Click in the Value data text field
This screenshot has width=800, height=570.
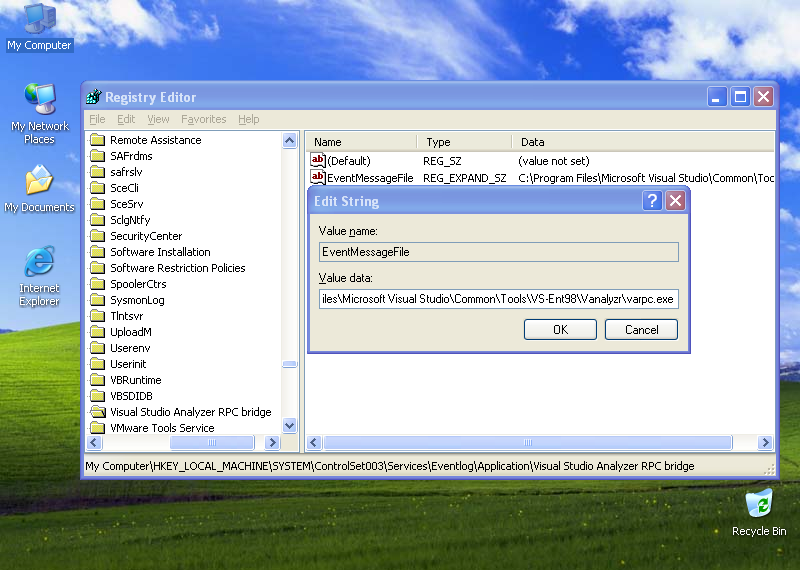[498, 298]
